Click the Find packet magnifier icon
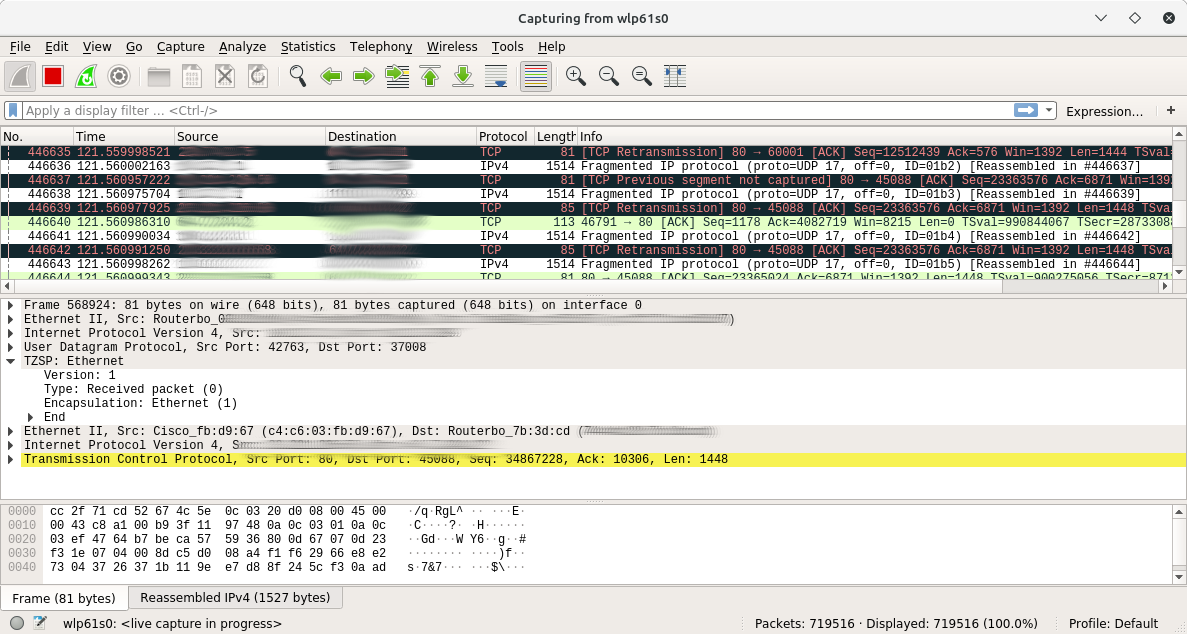The image size is (1187, 634). pos(297,76)
